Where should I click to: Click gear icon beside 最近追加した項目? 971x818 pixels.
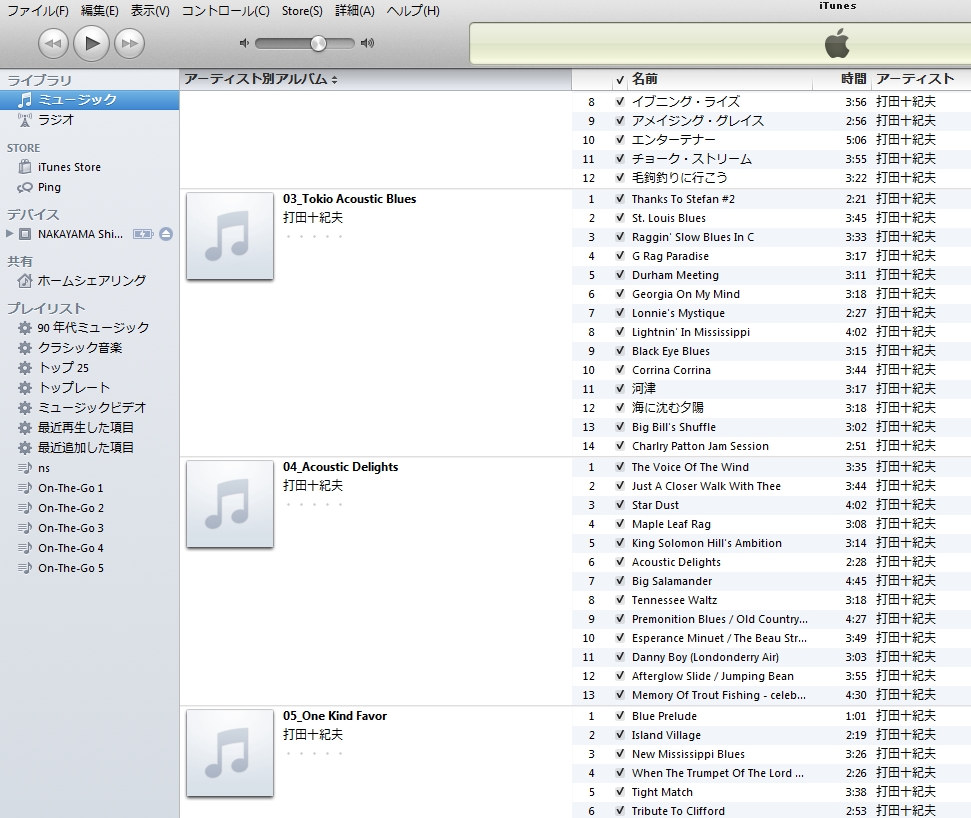(25, 447)
